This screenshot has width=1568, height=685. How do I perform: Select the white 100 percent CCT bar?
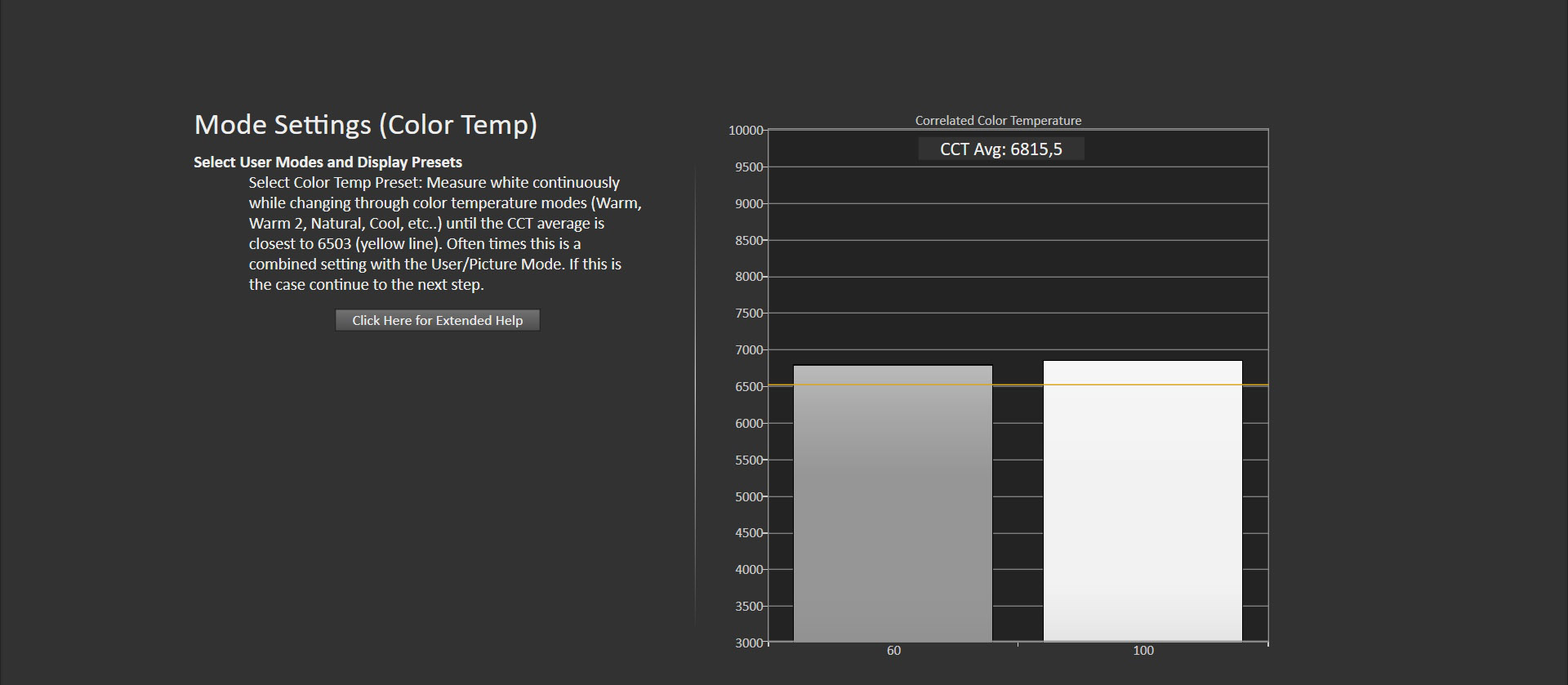pos(1143,500)
